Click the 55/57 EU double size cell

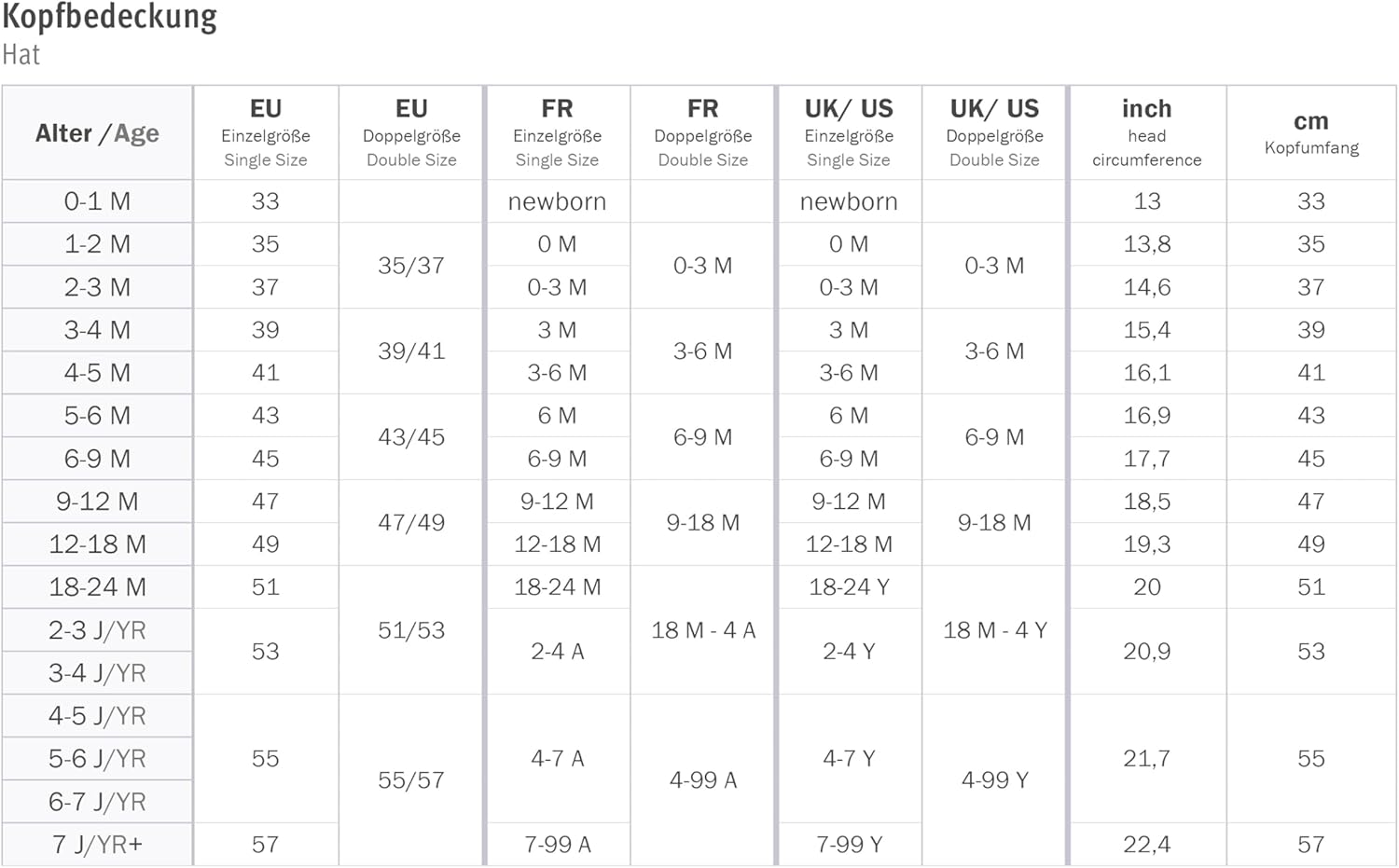411,780
